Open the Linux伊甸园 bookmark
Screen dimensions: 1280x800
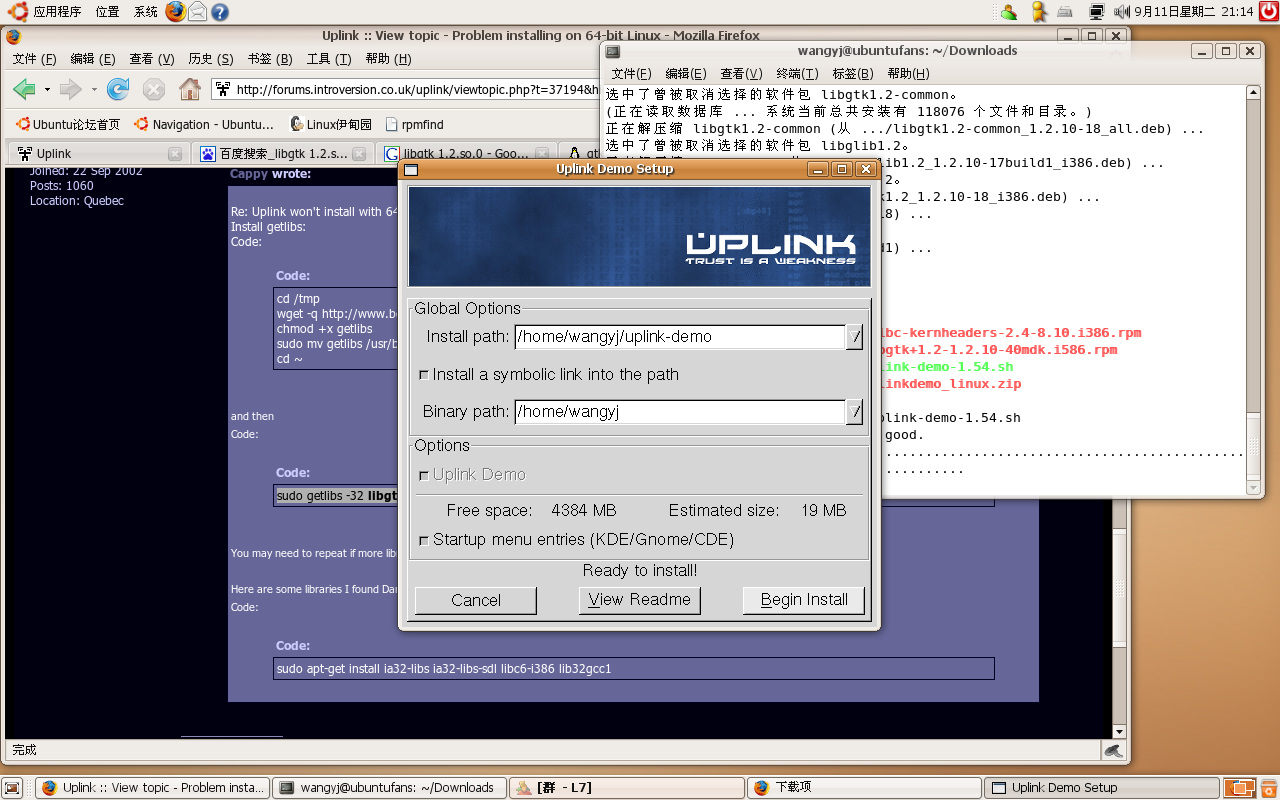(331, 125)
